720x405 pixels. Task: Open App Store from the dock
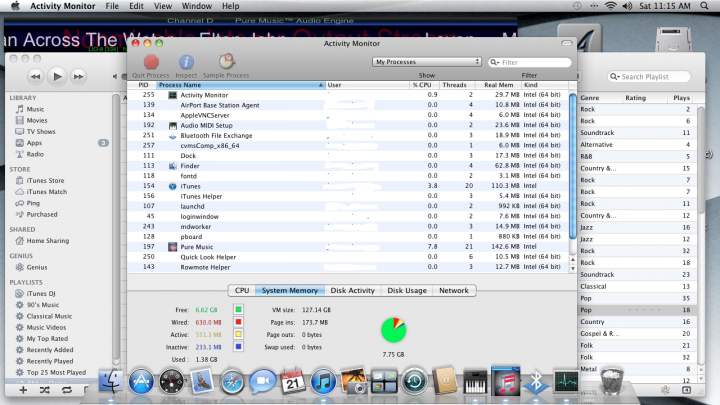click(141, 382)
